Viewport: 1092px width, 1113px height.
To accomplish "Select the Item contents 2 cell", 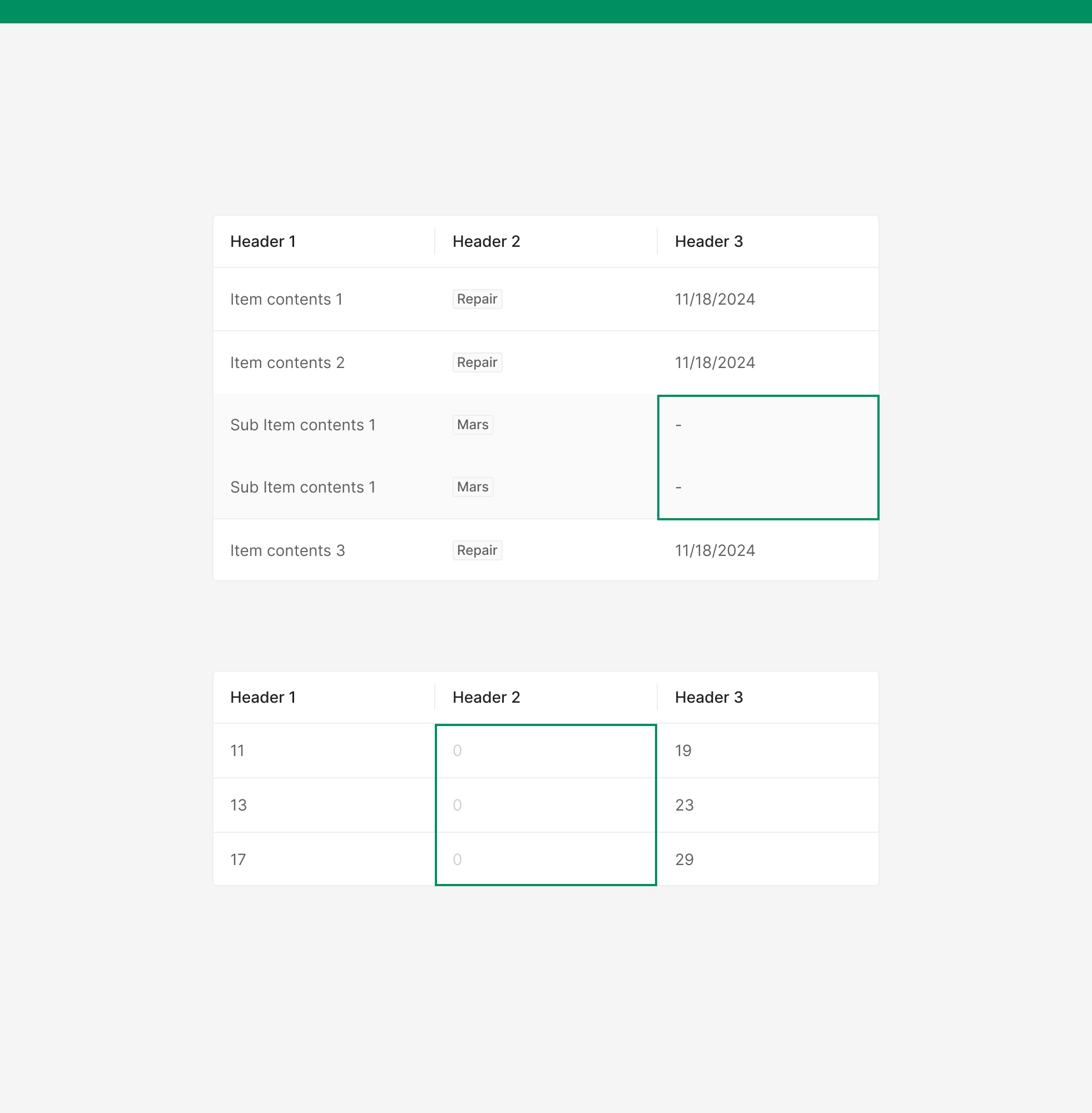I will point(287,362).
